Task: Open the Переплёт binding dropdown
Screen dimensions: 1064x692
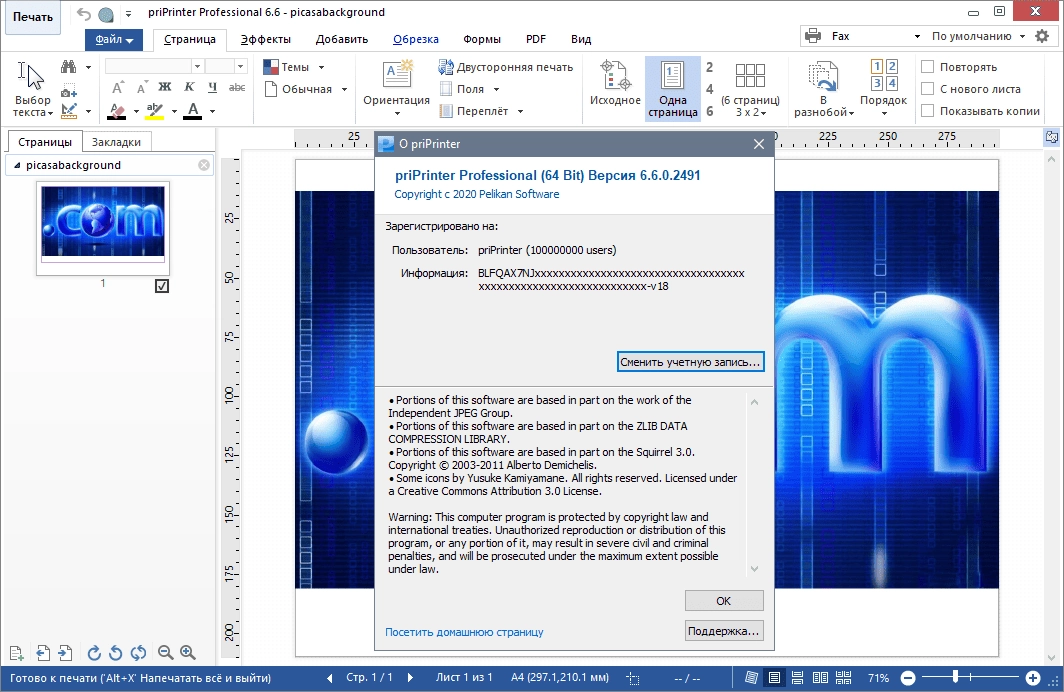Action: [x=520, y=111]
